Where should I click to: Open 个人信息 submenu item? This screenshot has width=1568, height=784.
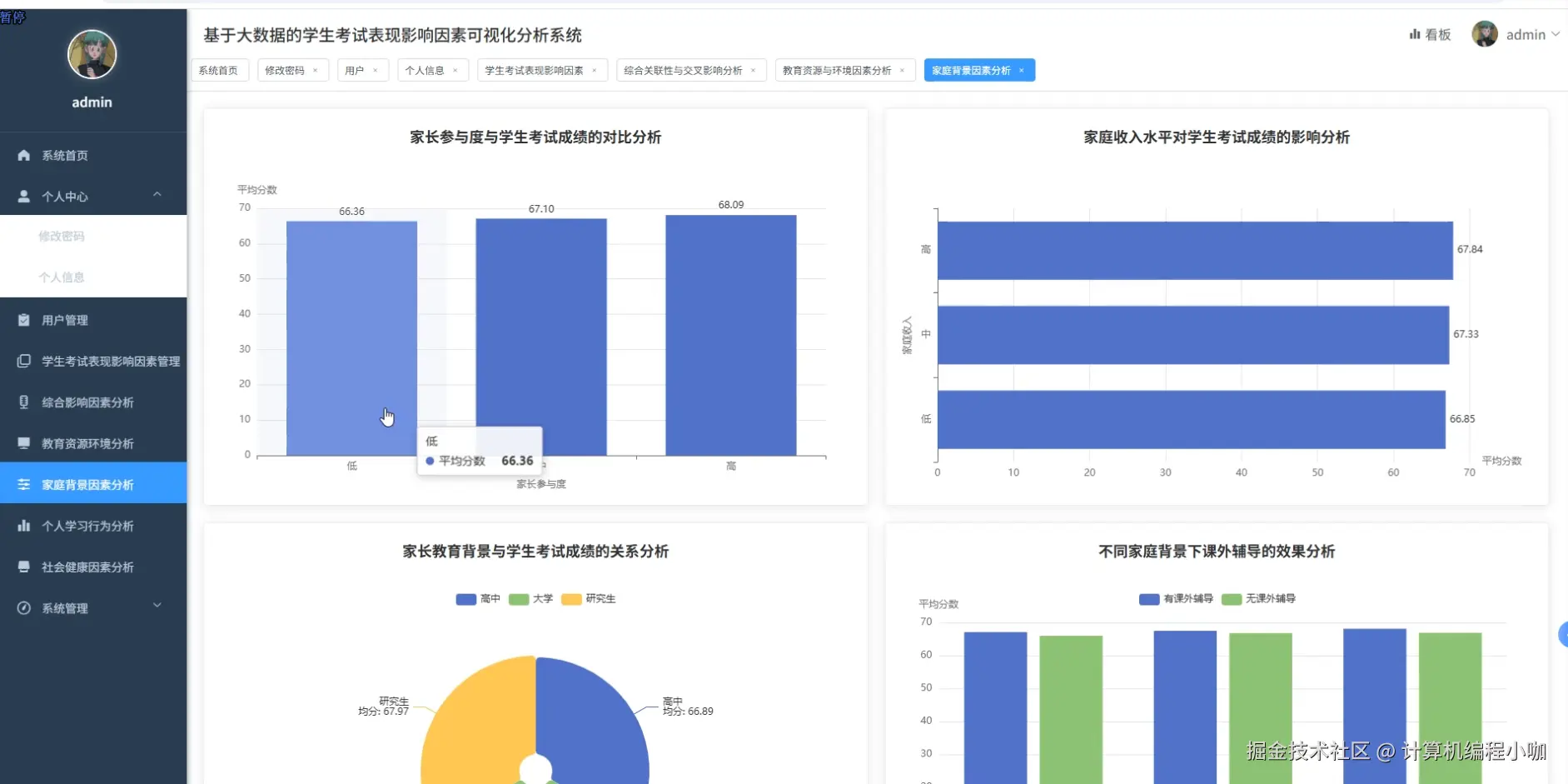(x=93, y=277)
